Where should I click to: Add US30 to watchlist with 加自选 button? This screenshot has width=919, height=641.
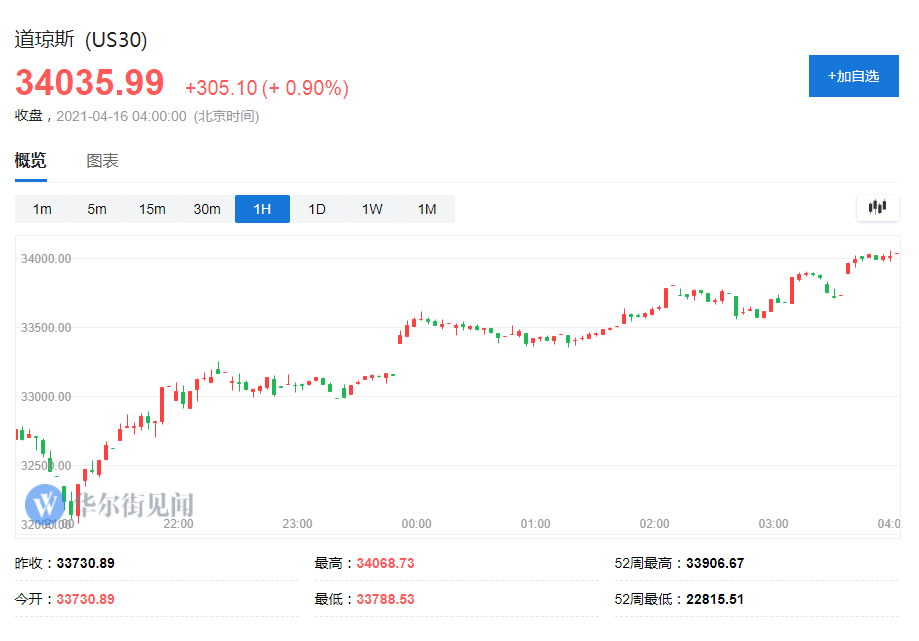(853, 76)
